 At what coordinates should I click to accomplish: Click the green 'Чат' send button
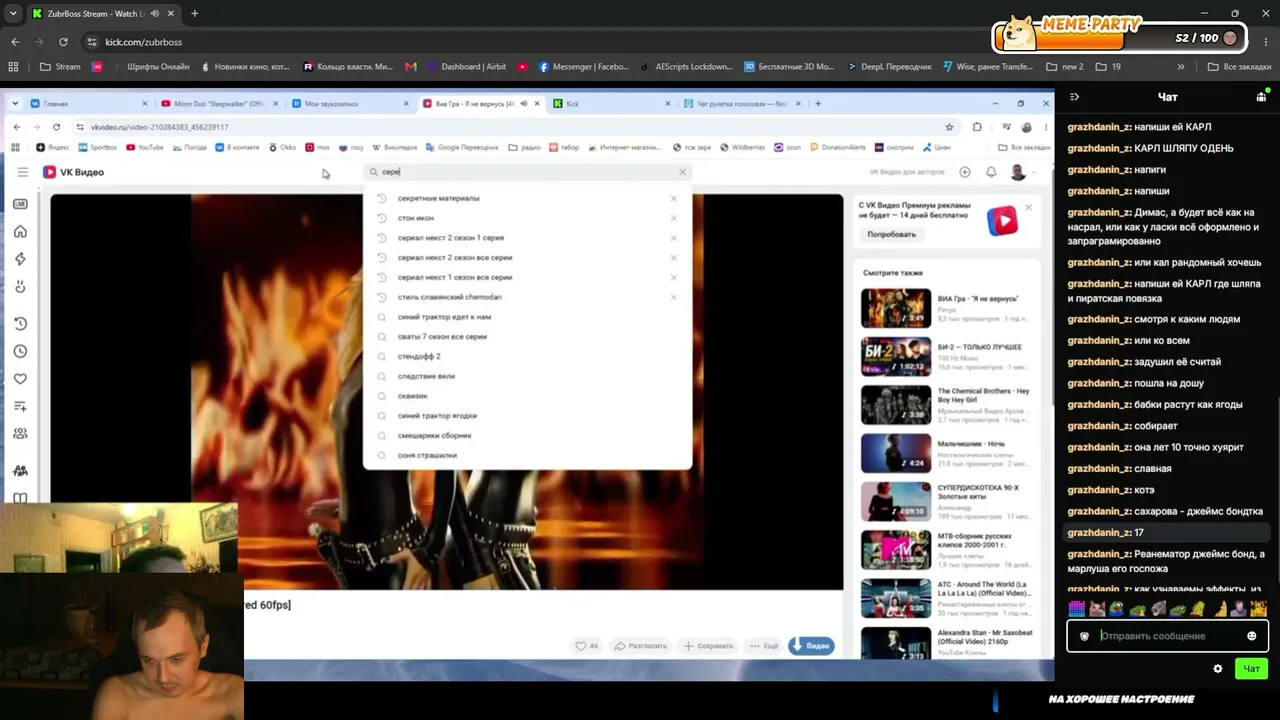[x=1251, y=669]
